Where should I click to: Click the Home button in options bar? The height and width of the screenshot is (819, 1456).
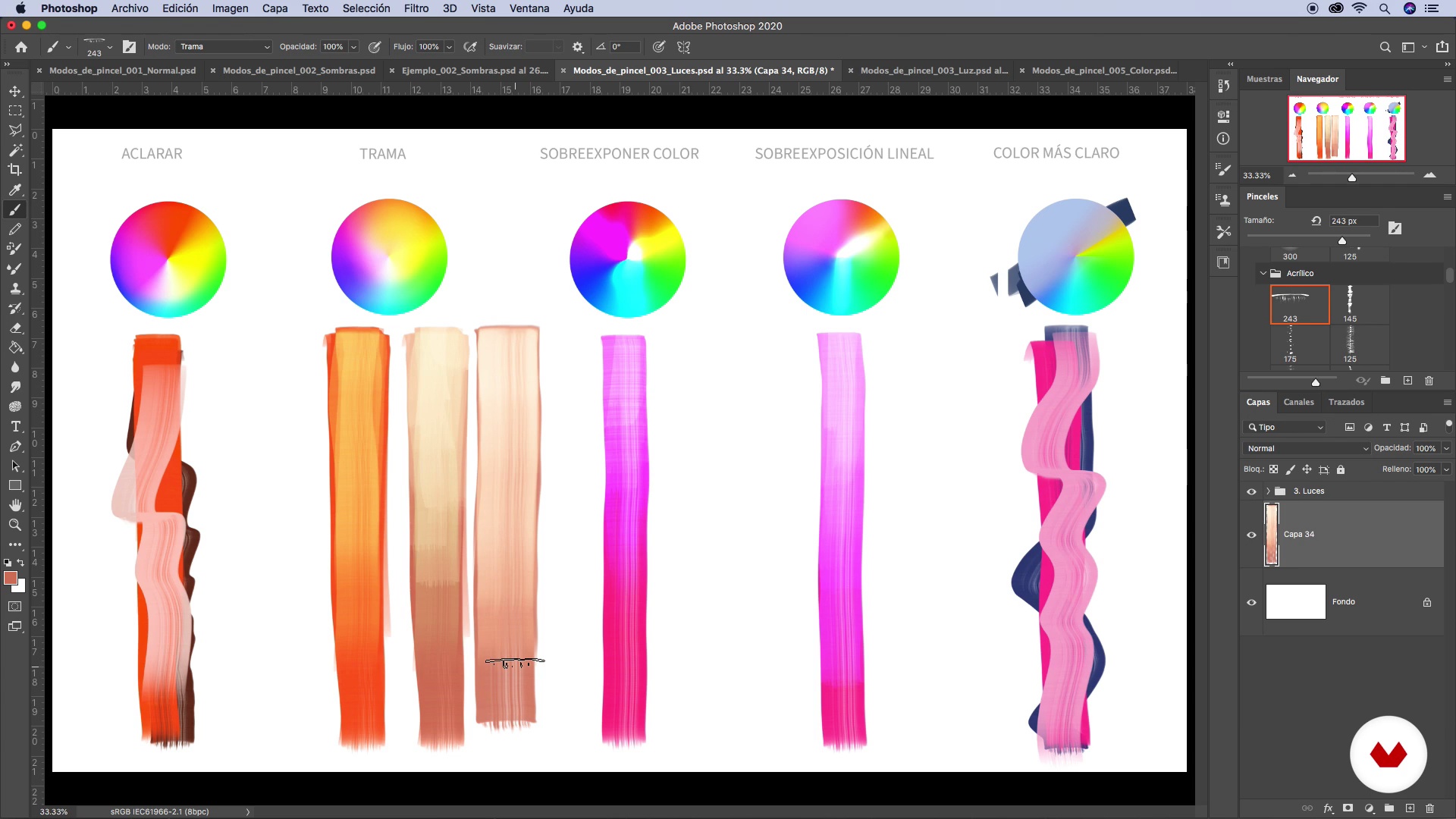(21, 47)
